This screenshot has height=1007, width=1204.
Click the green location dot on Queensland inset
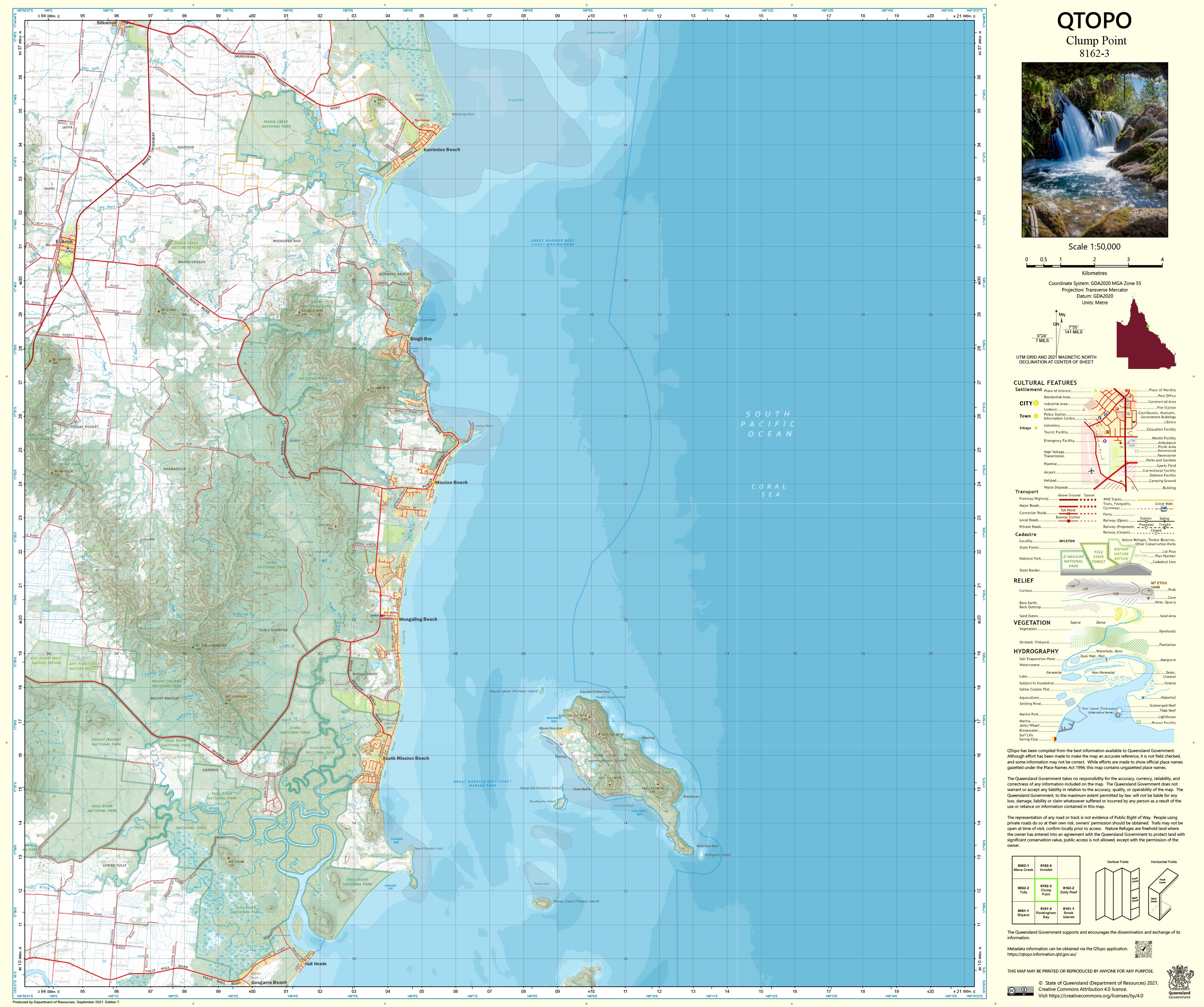tap(1148, 326)
